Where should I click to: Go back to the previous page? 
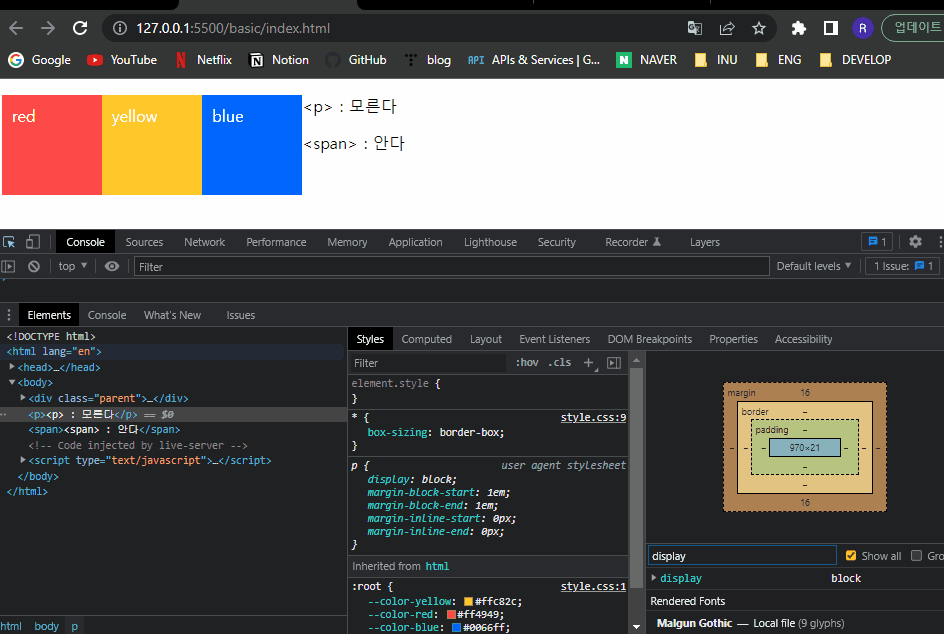click(x=16, y=28)
